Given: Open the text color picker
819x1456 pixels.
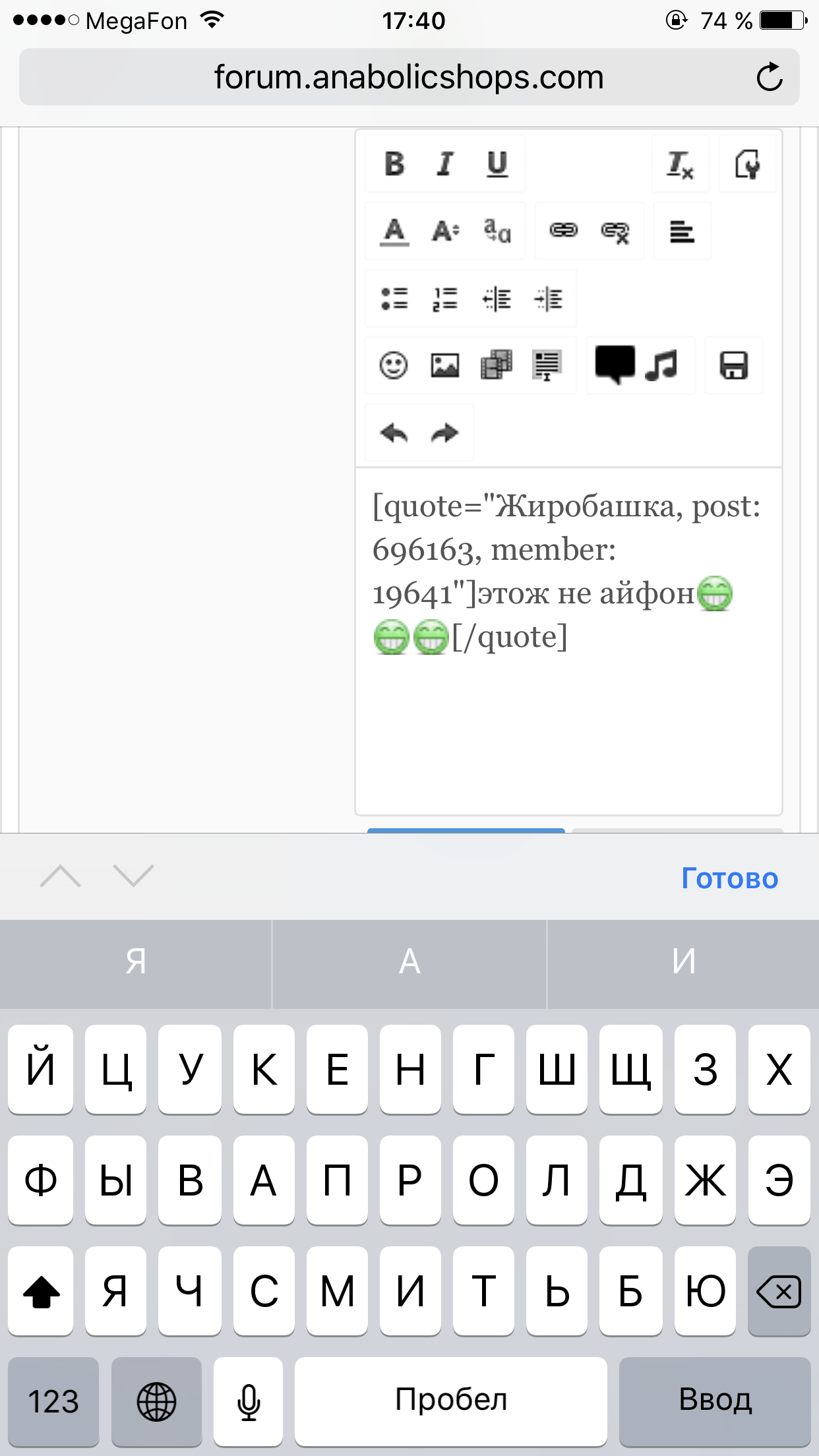Looking at the screenshot, I should pos(394,231).
